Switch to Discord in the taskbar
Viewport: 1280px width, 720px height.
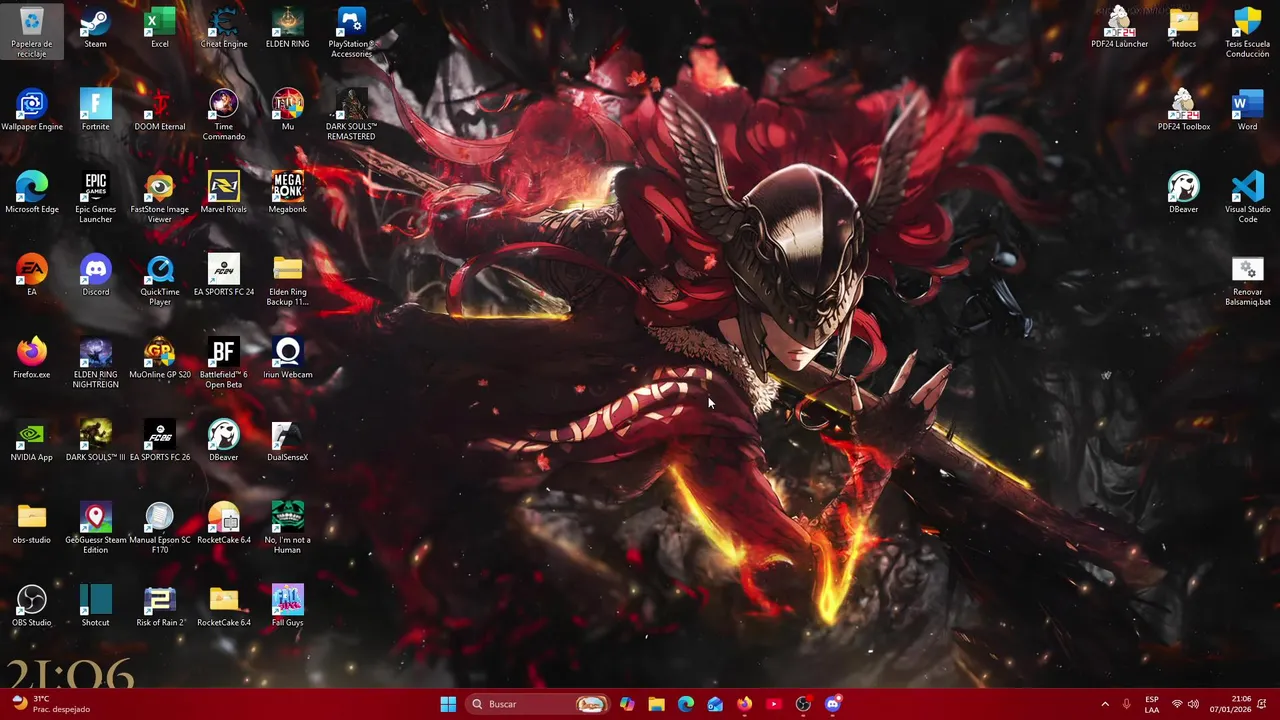click(x=832, y=704)
